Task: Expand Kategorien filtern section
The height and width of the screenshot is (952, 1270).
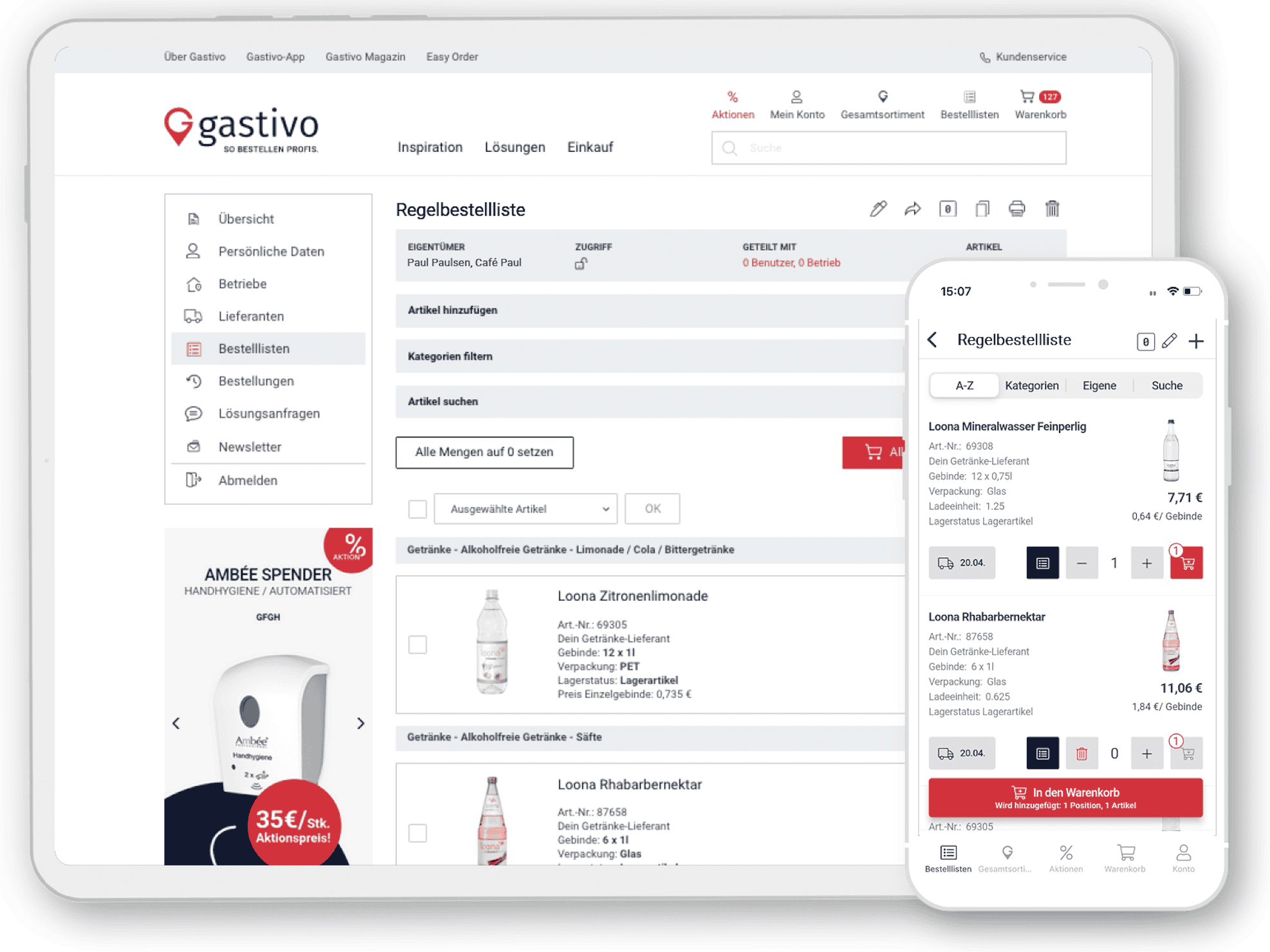Action: pos(650,356)
